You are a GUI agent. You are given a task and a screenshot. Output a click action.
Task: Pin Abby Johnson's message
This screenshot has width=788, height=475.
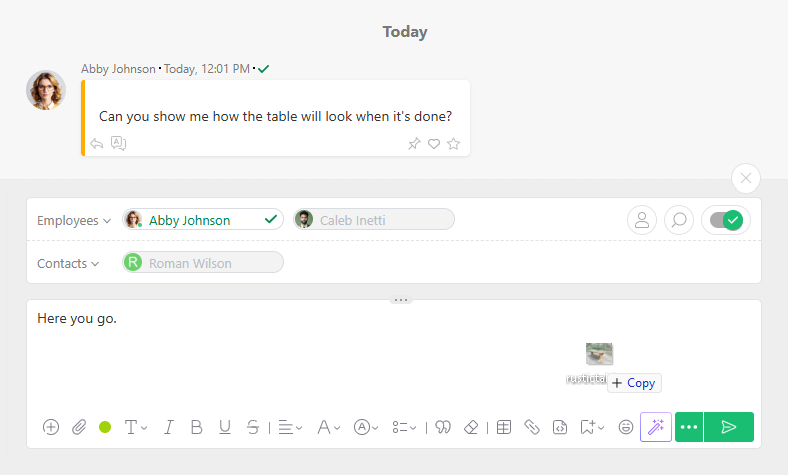tap(414, 144)
